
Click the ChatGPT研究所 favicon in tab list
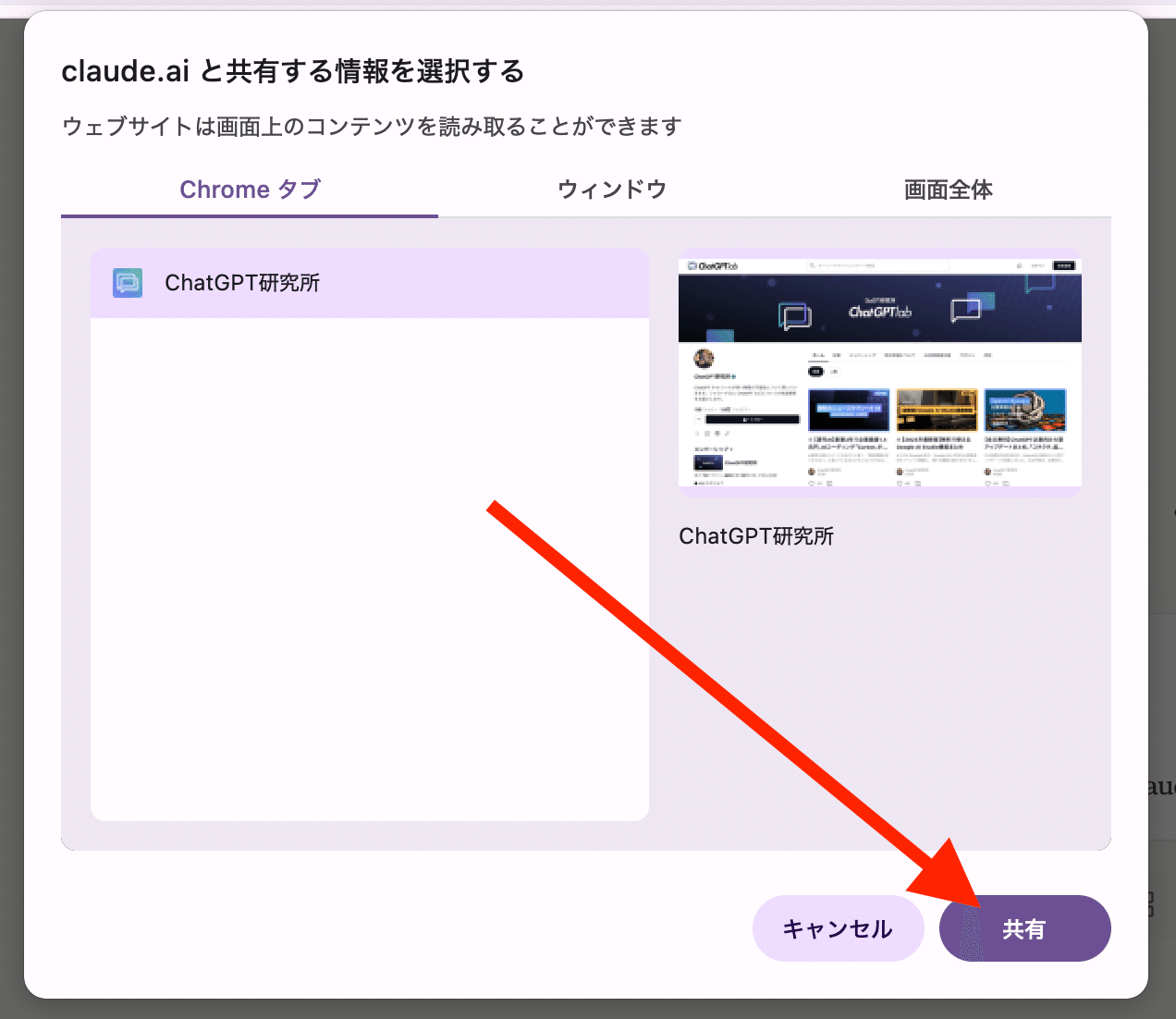[x=128, y=283]
